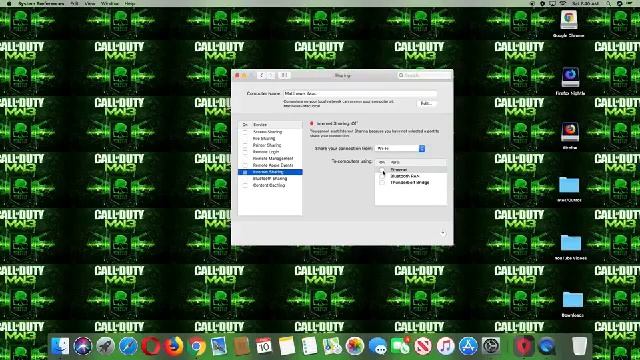Open Edit menu
This screenshot has width=640, height=360.
click(74, 3)
